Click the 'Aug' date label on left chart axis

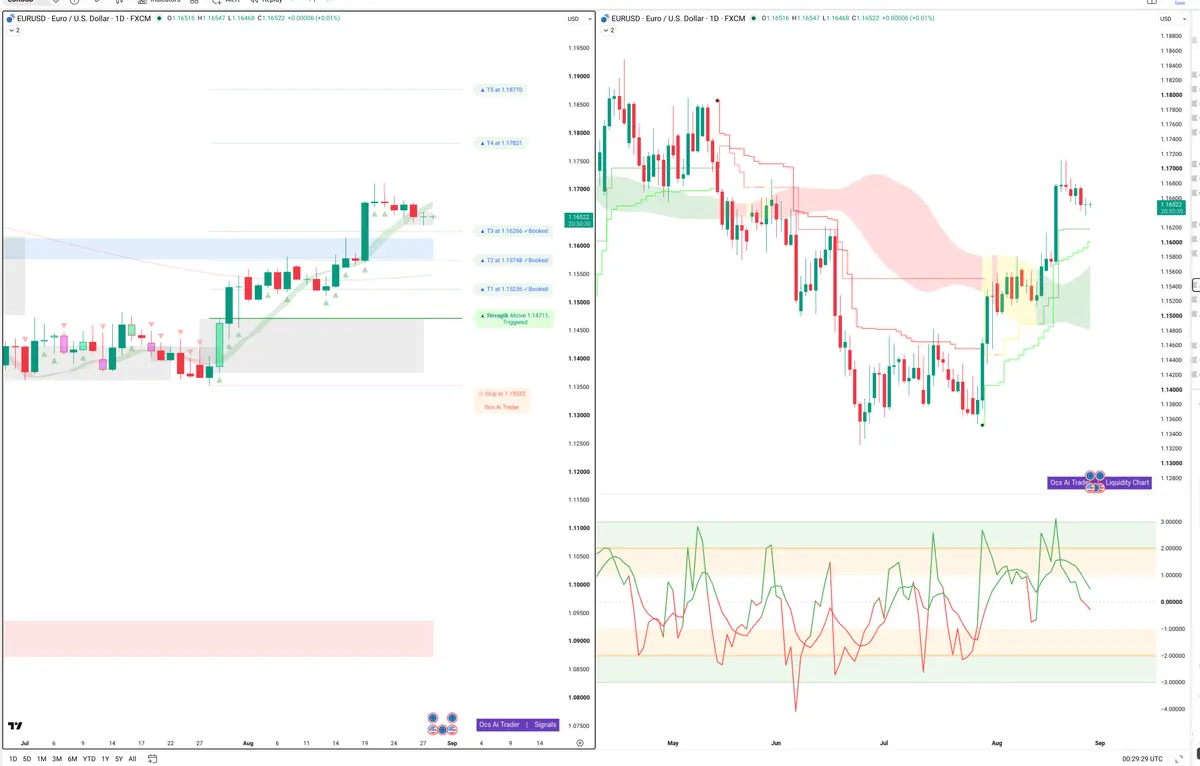[248, 743]
